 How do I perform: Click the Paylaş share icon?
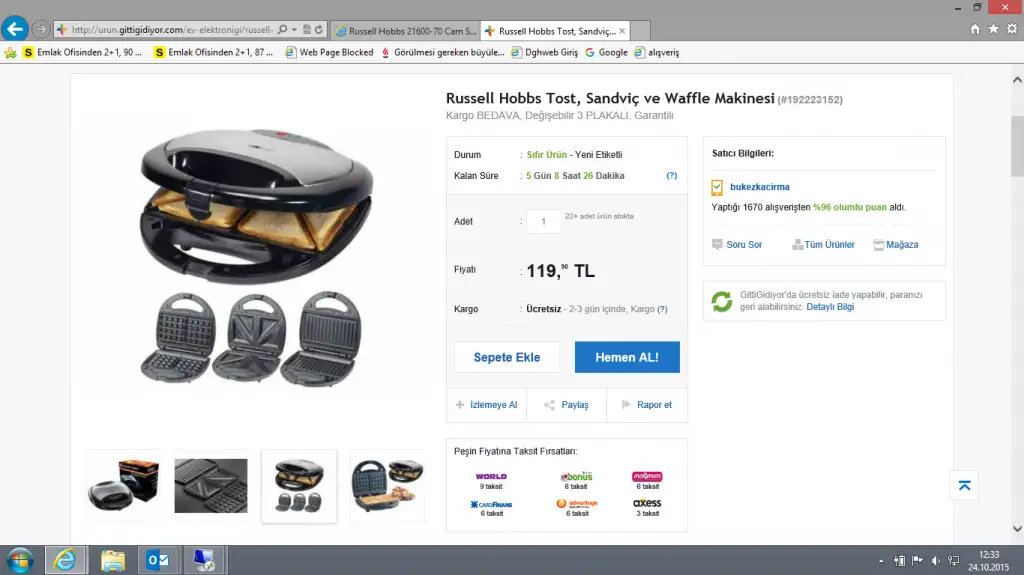[549, 405]
